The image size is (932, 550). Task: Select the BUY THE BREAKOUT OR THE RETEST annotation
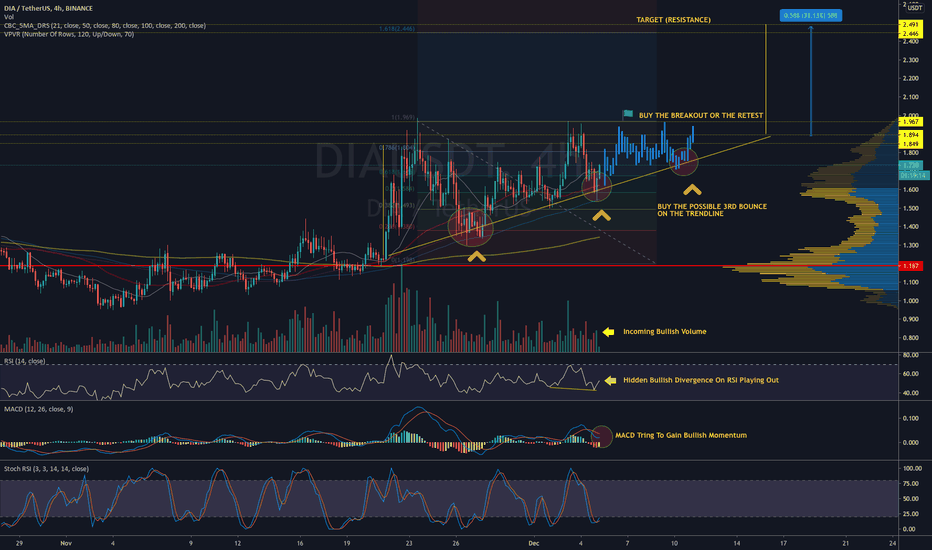tap(701, 115)
